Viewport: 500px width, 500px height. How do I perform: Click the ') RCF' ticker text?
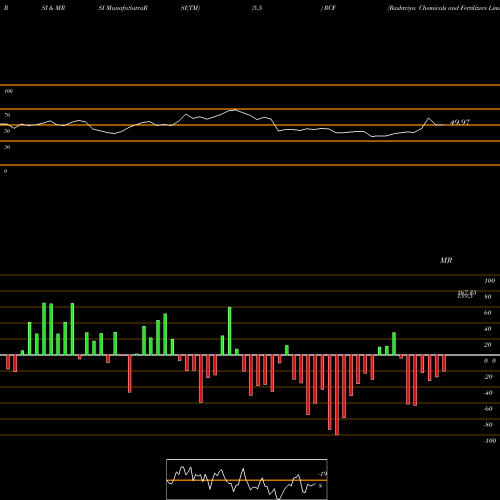pyautogui.click(x=328, y=8)
